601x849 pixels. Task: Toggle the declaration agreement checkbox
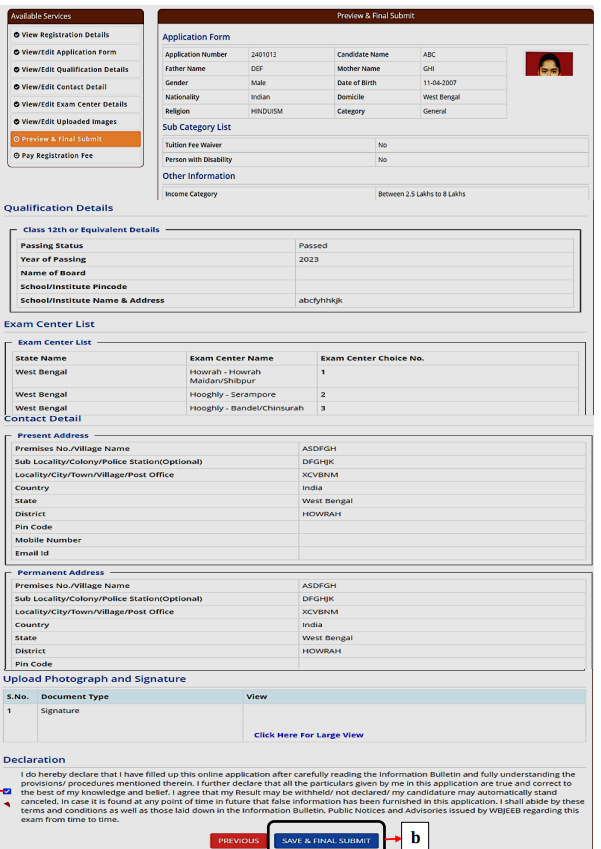7,791
